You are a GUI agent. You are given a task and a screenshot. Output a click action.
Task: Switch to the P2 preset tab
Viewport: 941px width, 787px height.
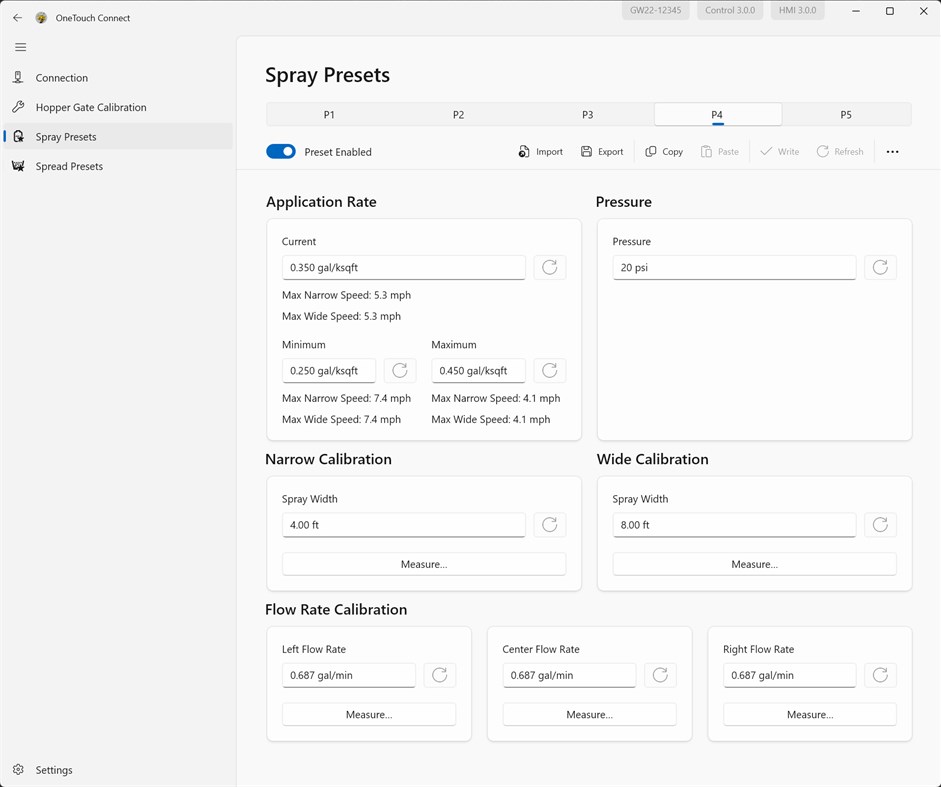click(458, 115)
